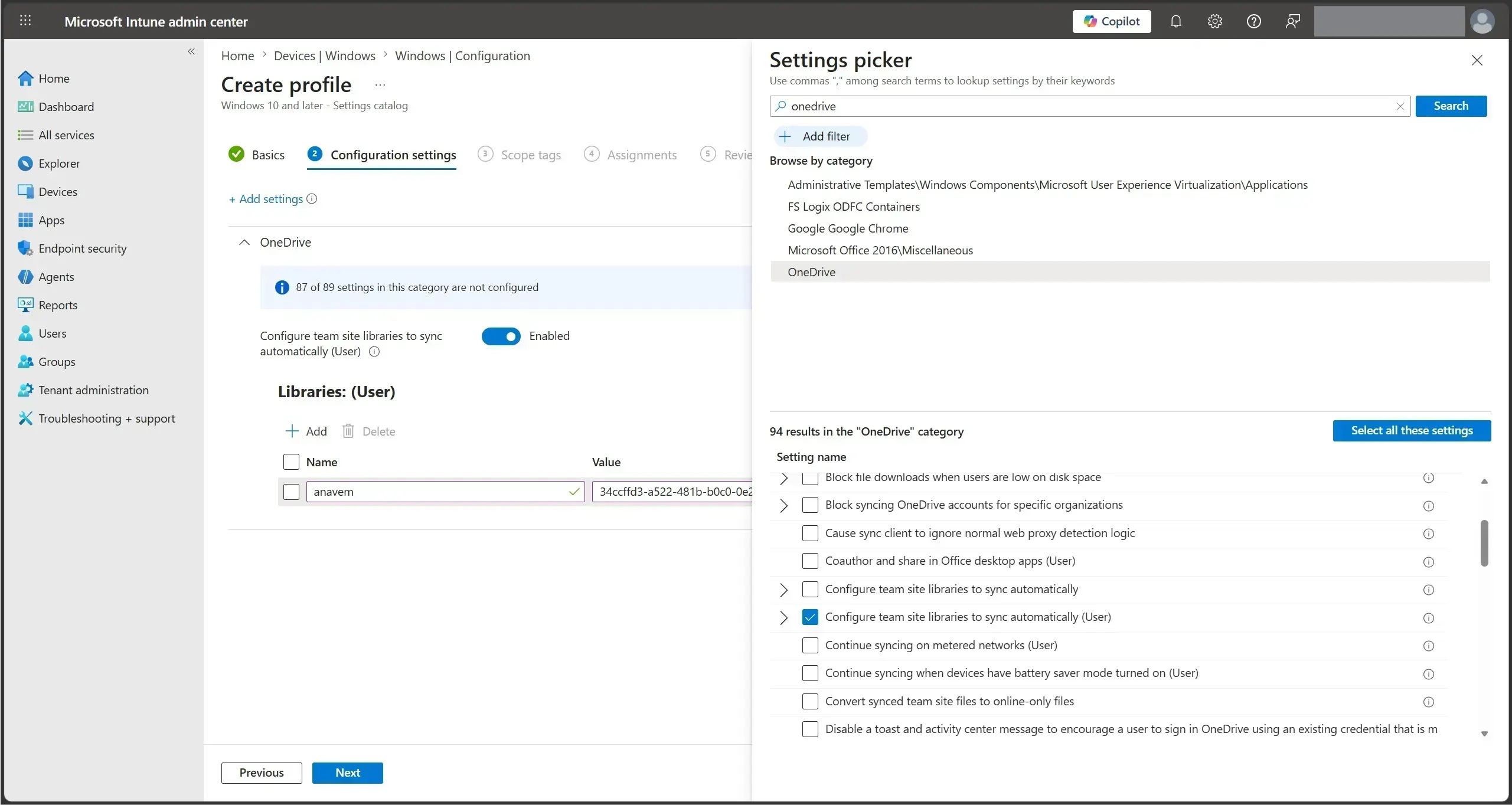
Task: Expand Block file downloads low disk space row
Action: click(783, 479)
